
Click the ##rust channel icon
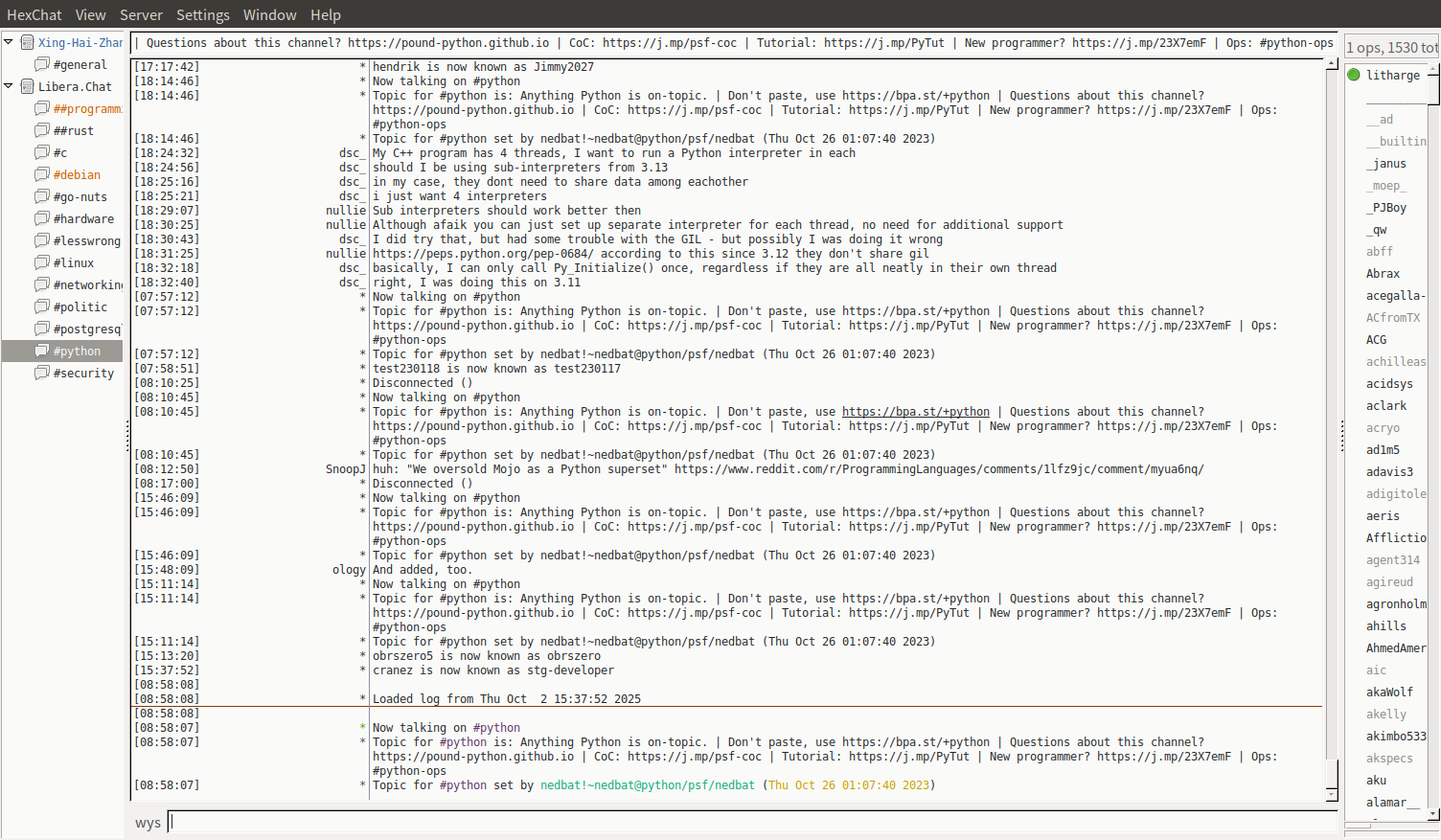click(x=42, y=130)
